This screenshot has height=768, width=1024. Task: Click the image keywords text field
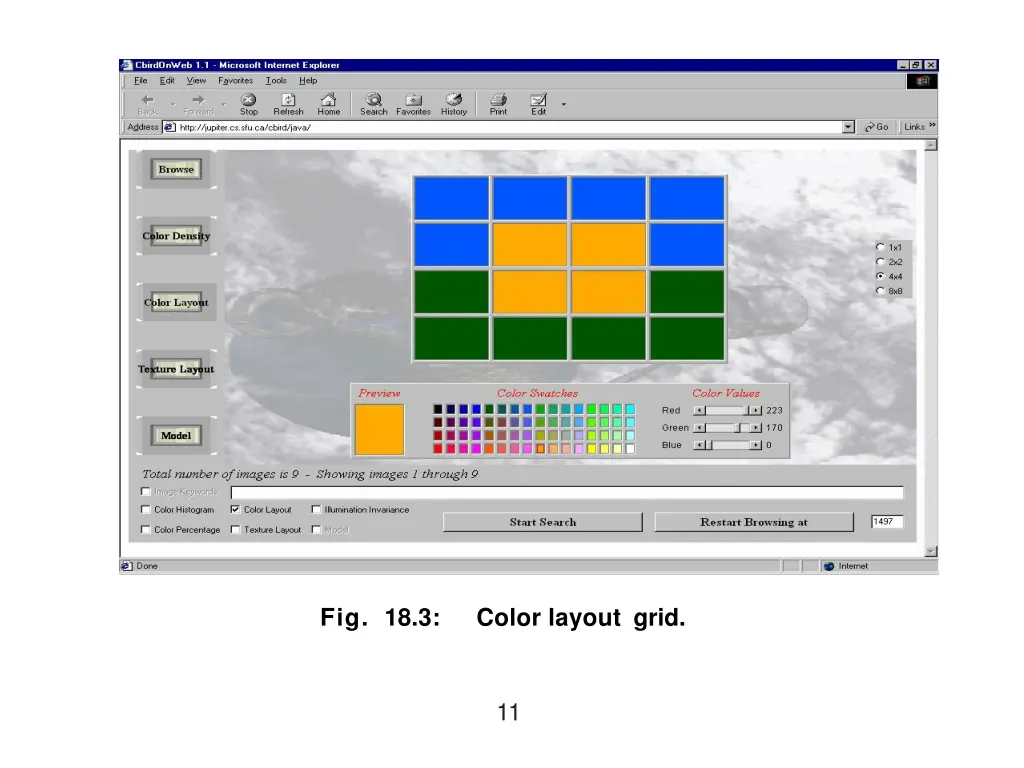[567, 492]
